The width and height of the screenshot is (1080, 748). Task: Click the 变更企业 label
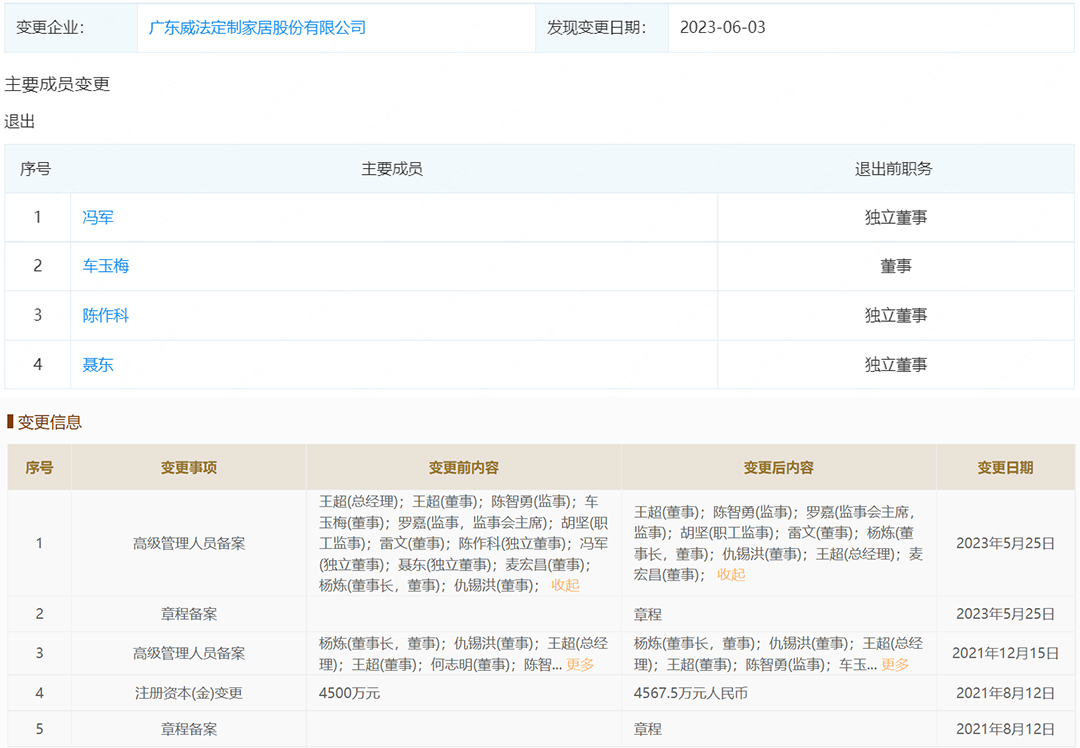click(50, 28)
